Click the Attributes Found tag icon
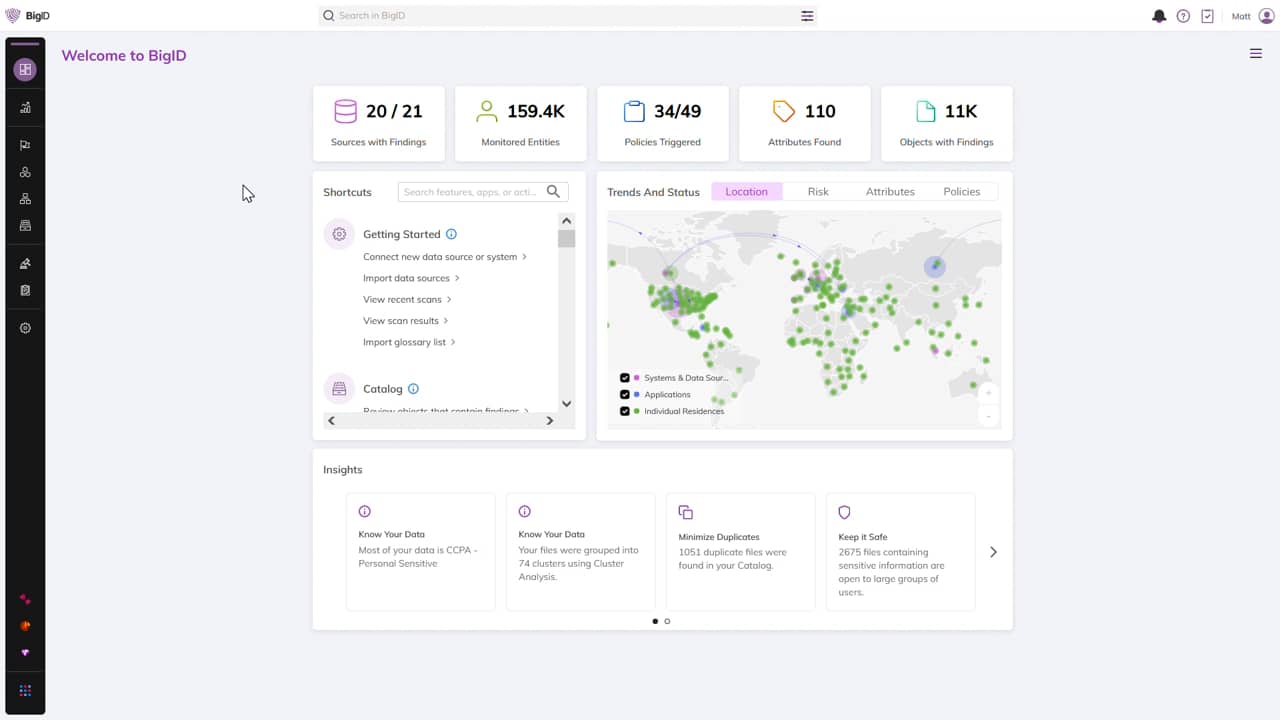Viewport: 1280px width, 720px height. coord(784,111)
